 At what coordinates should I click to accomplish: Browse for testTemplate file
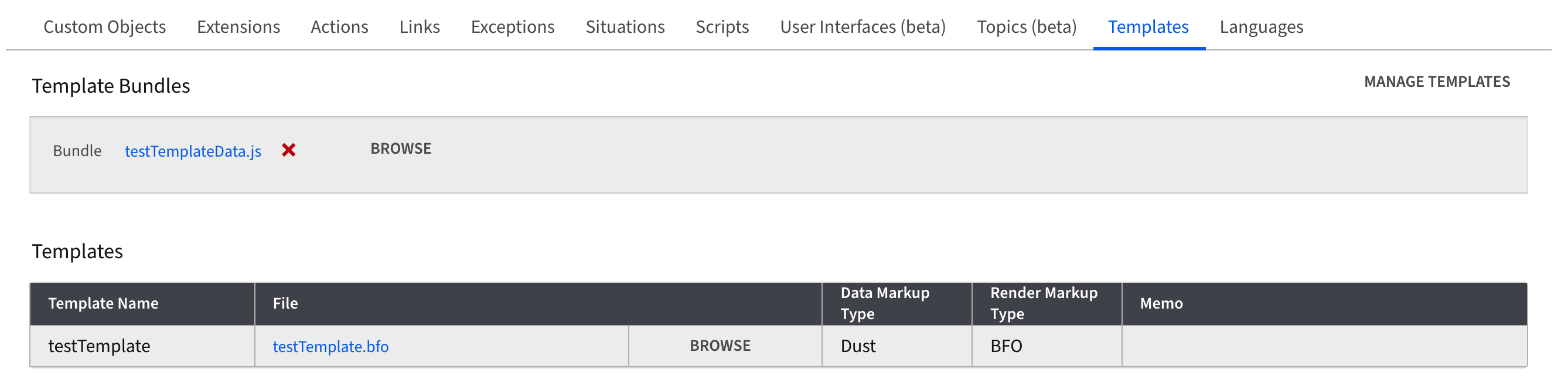720,346
